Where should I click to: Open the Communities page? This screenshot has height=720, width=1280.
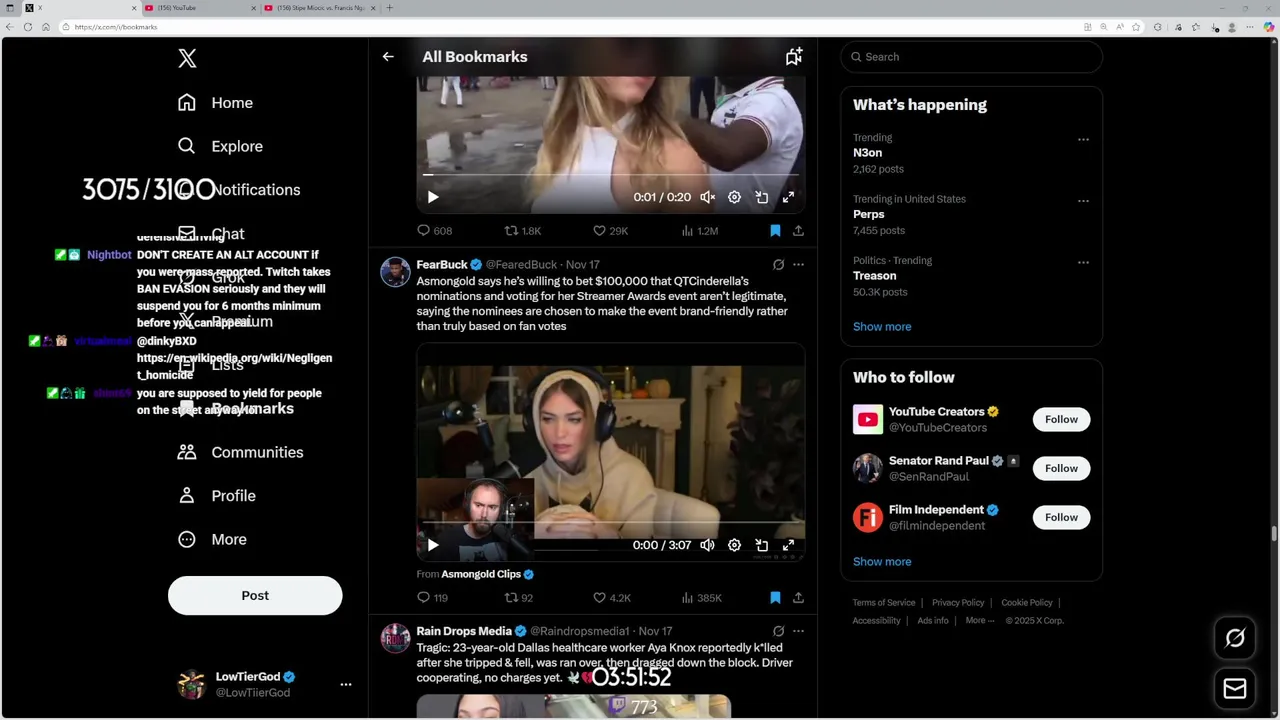(x=239, y=452)
